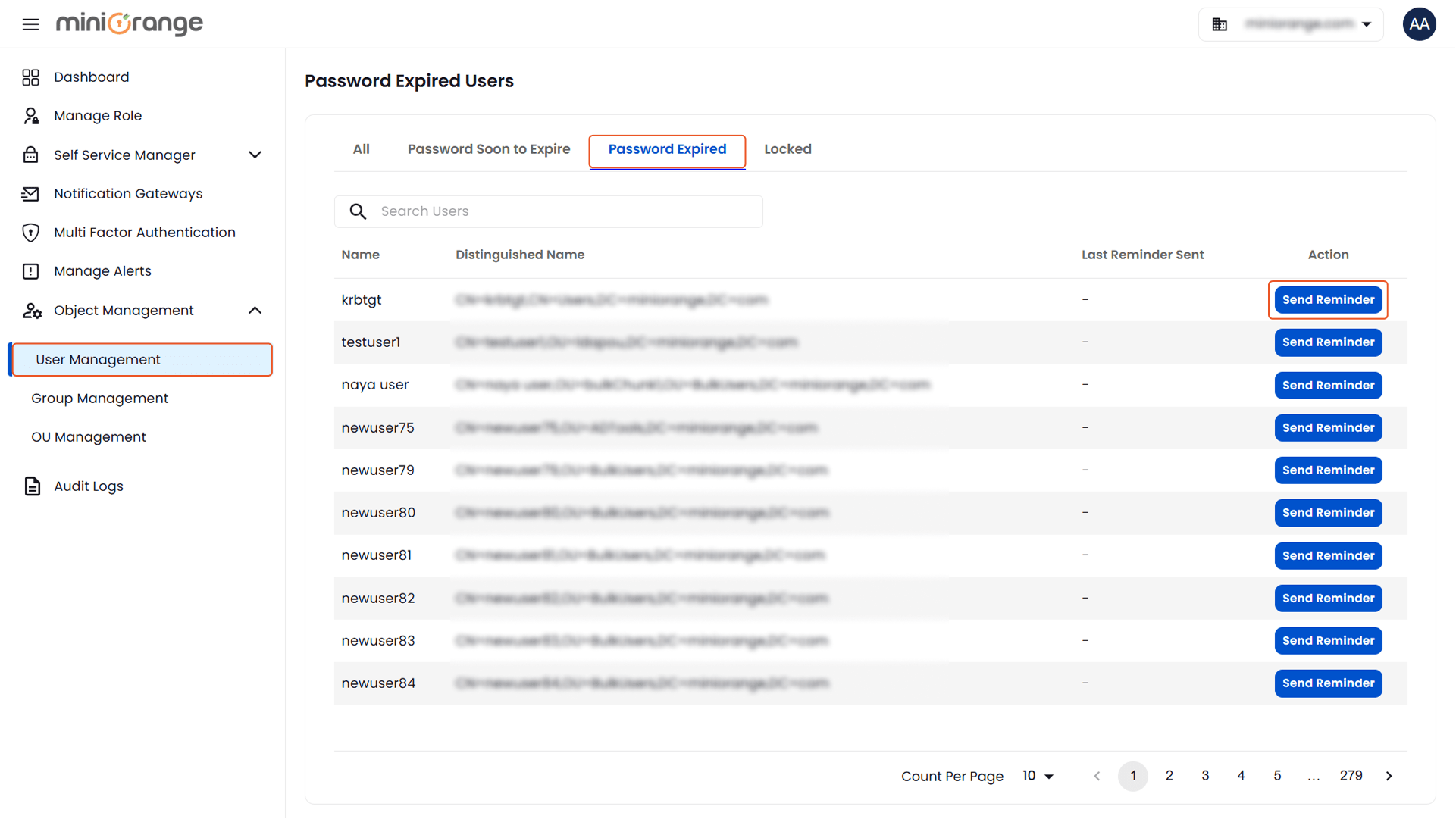Click the Audit Logs document icon
This screenshot has height=819, width=1456.
tap(32, 486)
